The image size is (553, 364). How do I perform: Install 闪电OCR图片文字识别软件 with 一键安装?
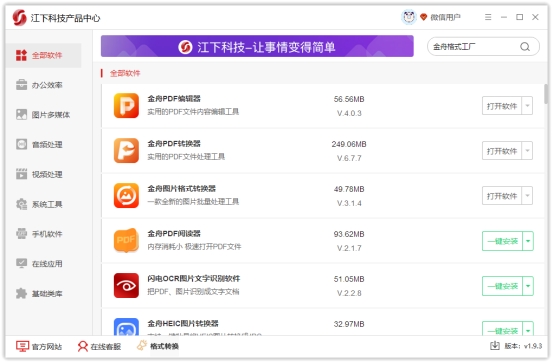502,286
